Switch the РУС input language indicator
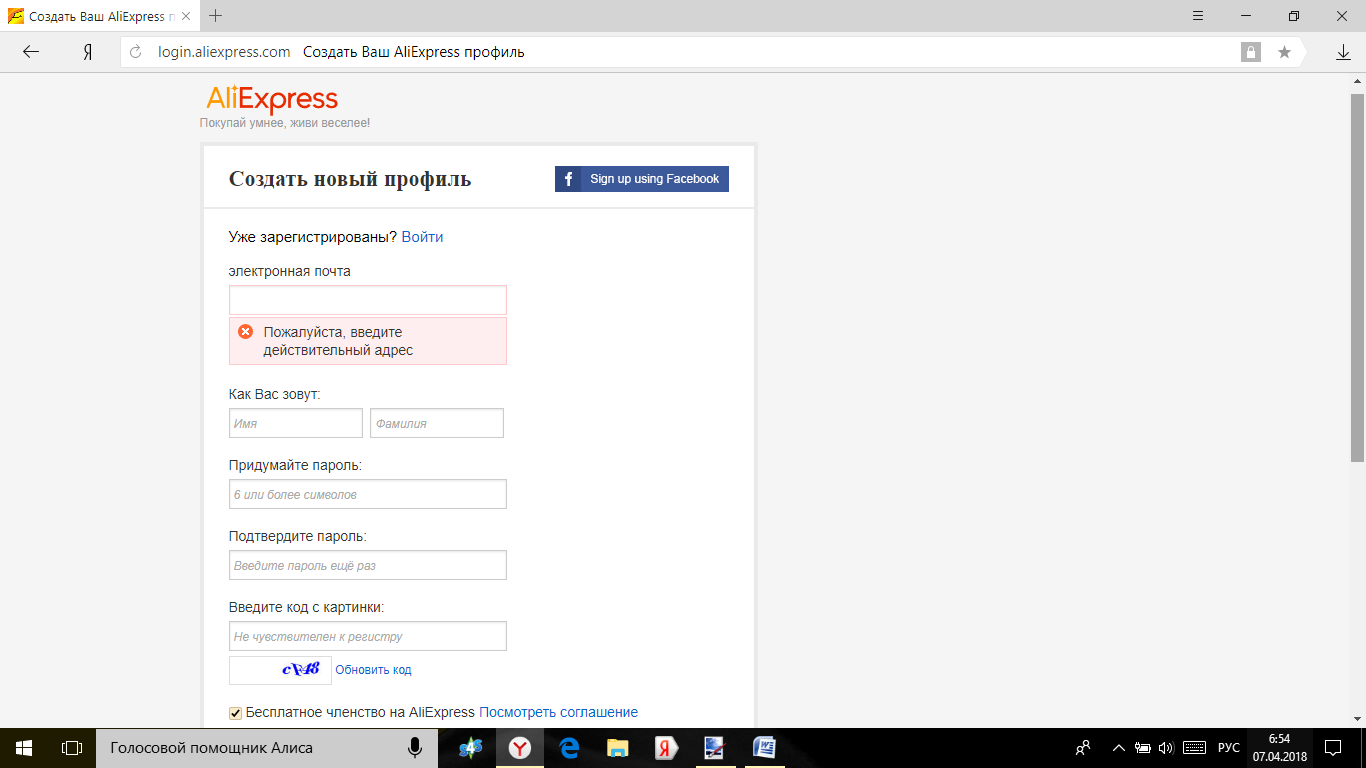 point(1228,747)
